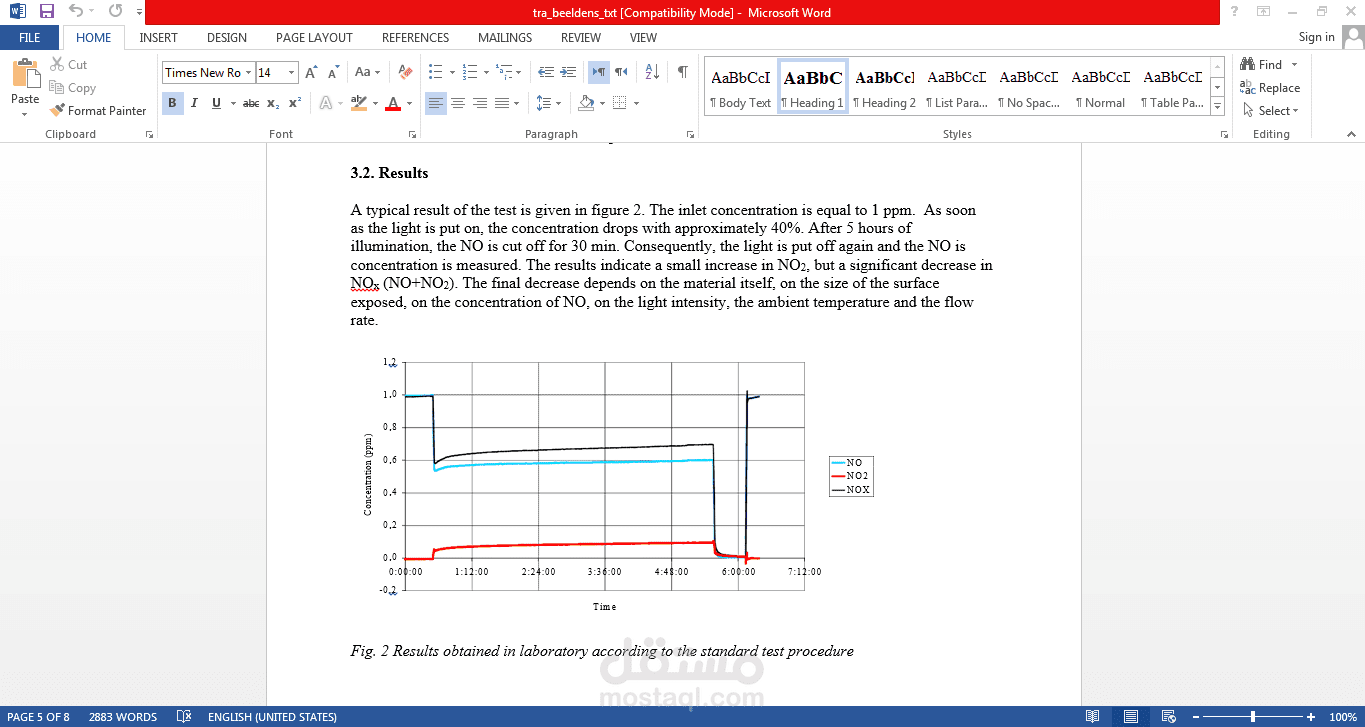Viewport: 1365px width, 727px height.
Task: Apply subscript formatting
Action: [273, 103]
